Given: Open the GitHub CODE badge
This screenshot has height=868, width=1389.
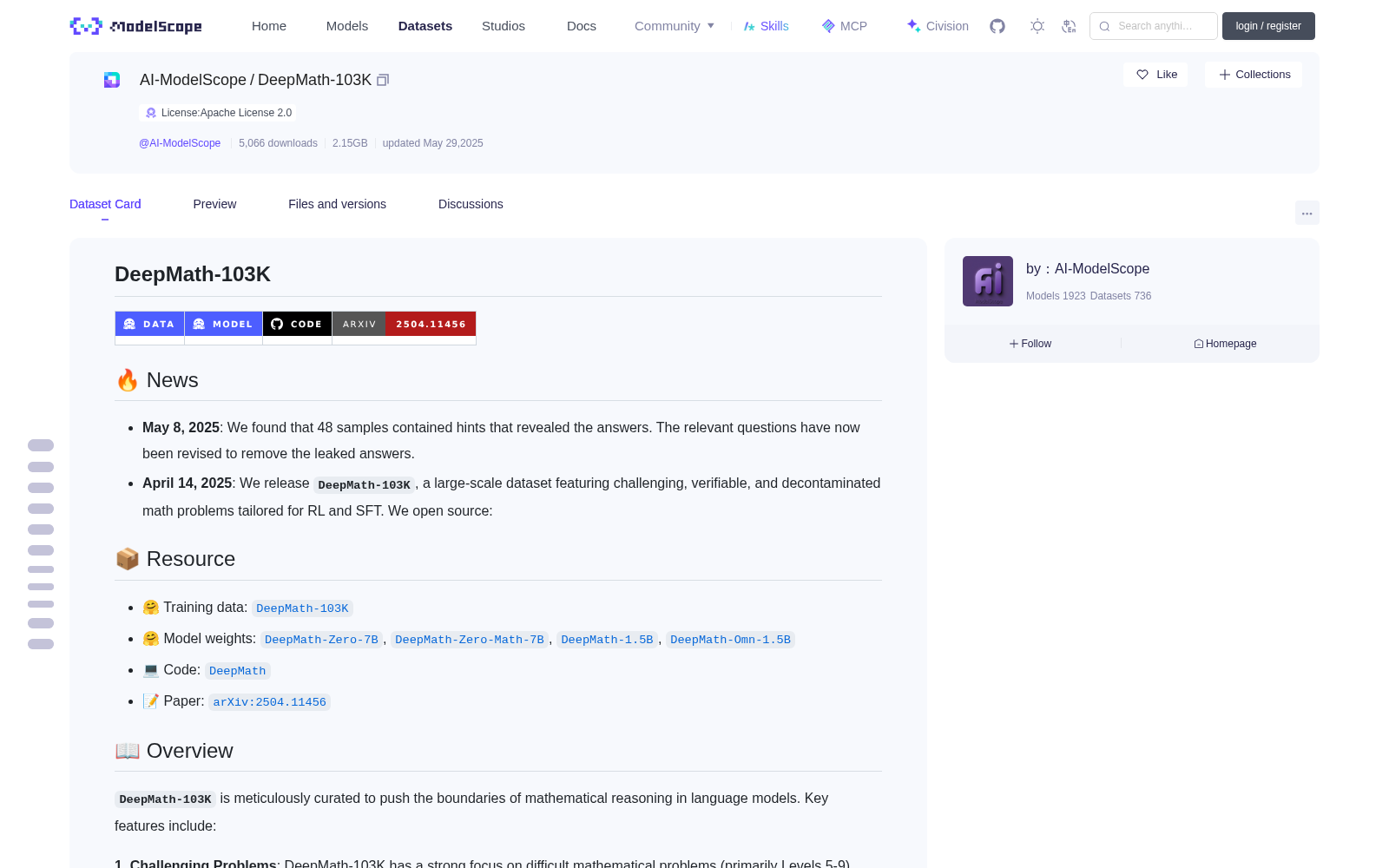Looking at the screenshot, I should 298,324.
